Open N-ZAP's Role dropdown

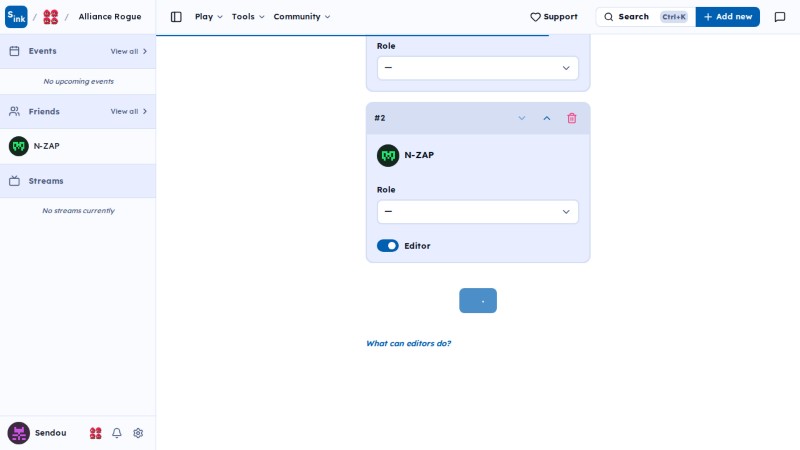[x=478, y=212]
